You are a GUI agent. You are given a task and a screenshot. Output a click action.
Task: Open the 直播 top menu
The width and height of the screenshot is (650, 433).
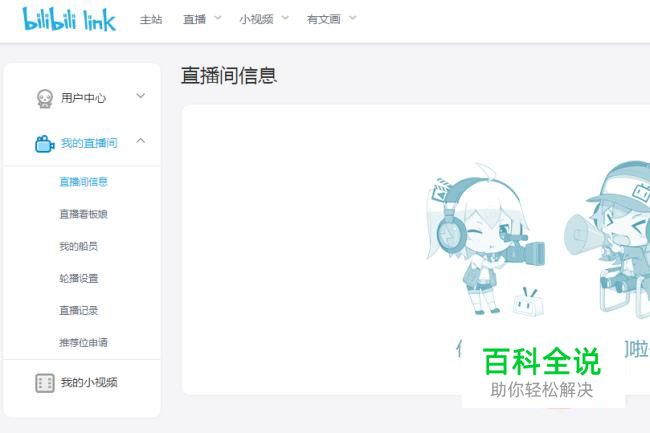[x=194, y=19]
